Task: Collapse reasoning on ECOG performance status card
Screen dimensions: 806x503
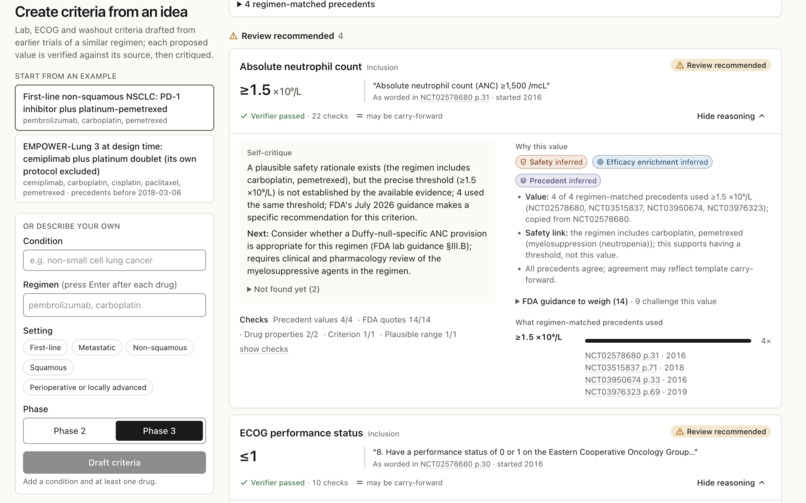Action: [731, 482]
